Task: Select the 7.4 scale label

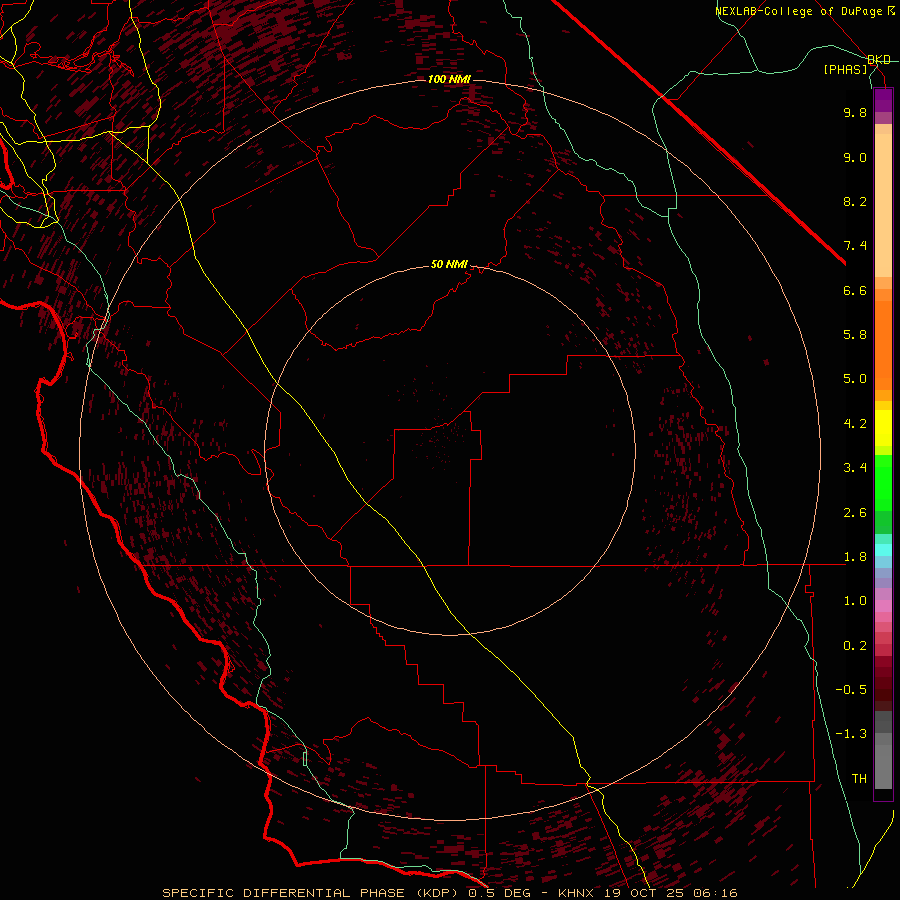Action: click(855, 246)
